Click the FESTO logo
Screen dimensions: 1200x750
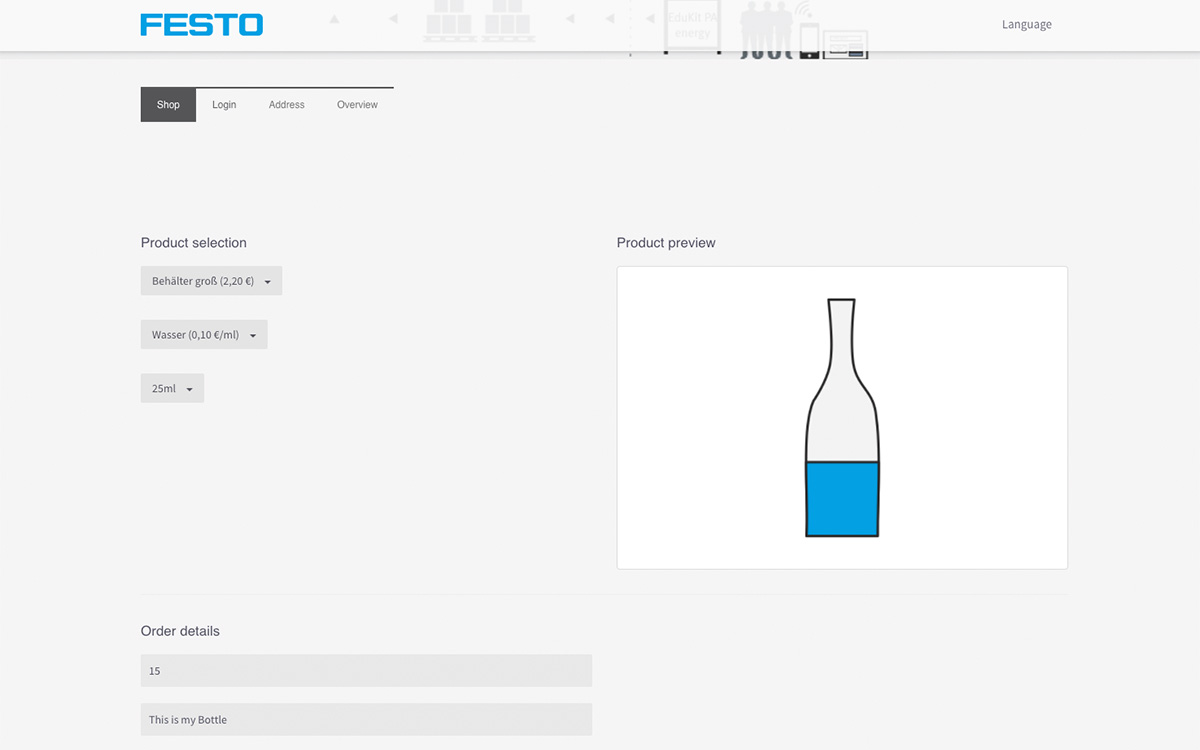pyautogui.click(x=201, y=25)
